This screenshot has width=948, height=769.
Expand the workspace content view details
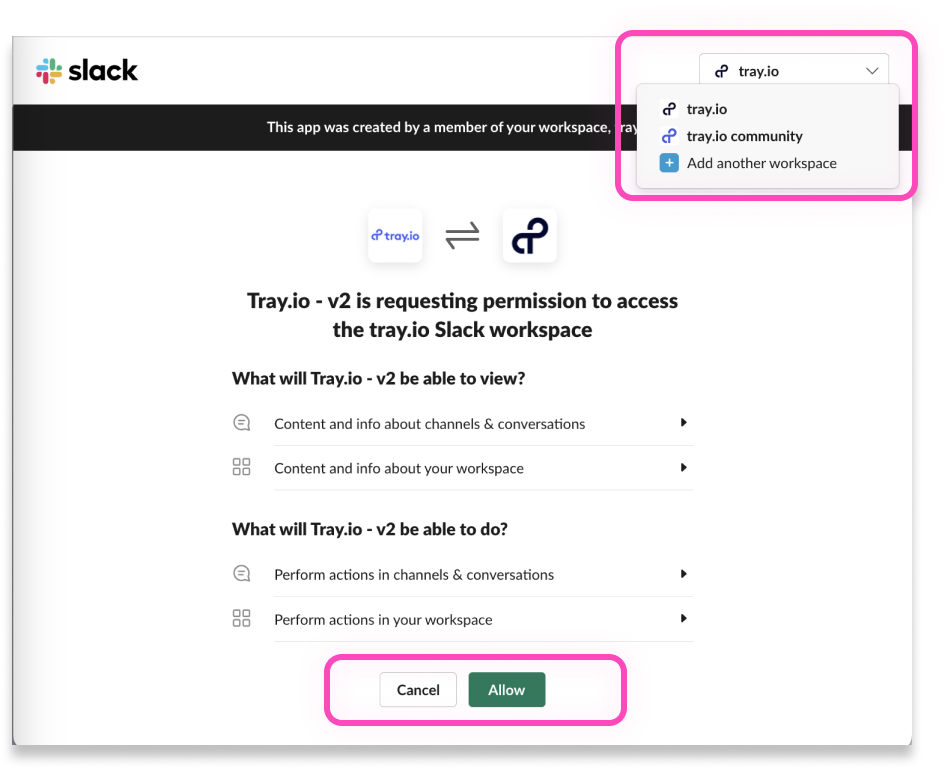684,466
